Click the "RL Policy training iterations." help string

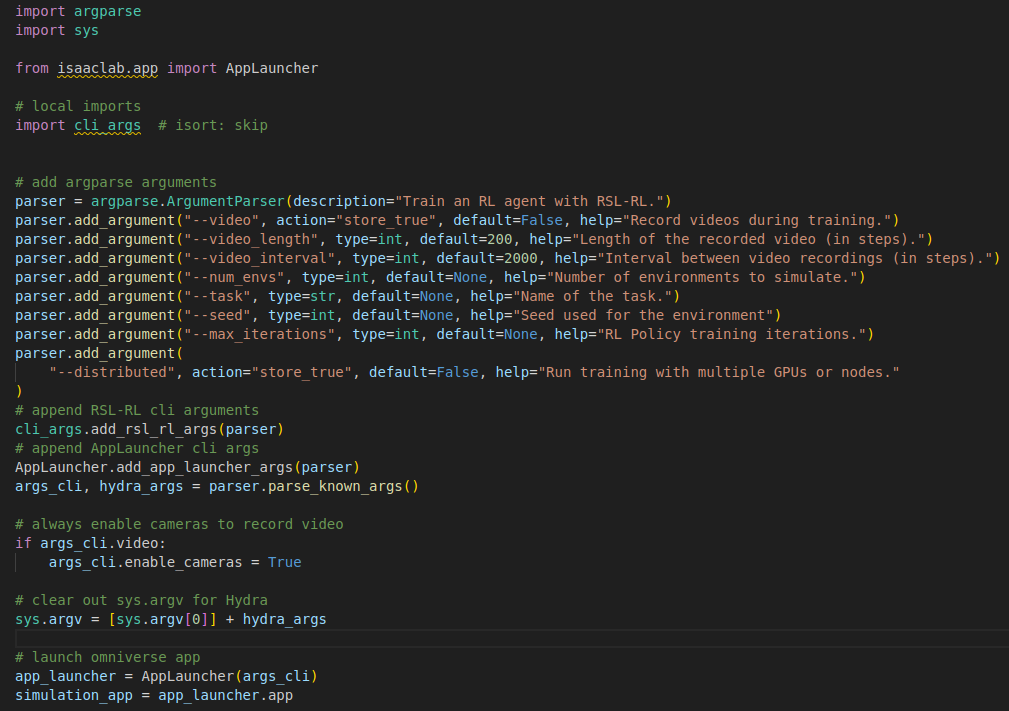[x=732, y=334]
